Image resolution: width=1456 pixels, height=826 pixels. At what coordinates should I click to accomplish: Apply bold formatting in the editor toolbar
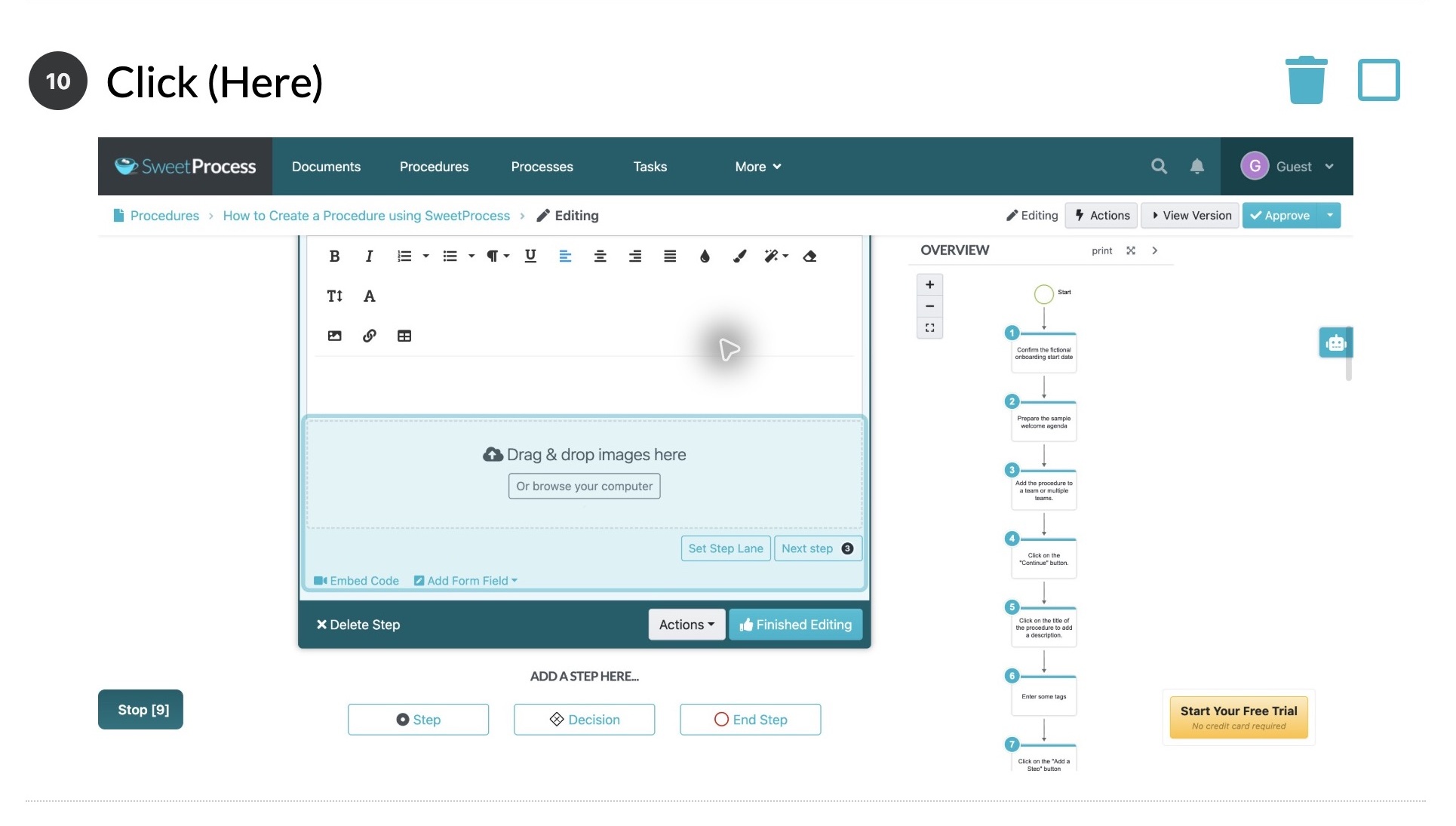[334, 256]
